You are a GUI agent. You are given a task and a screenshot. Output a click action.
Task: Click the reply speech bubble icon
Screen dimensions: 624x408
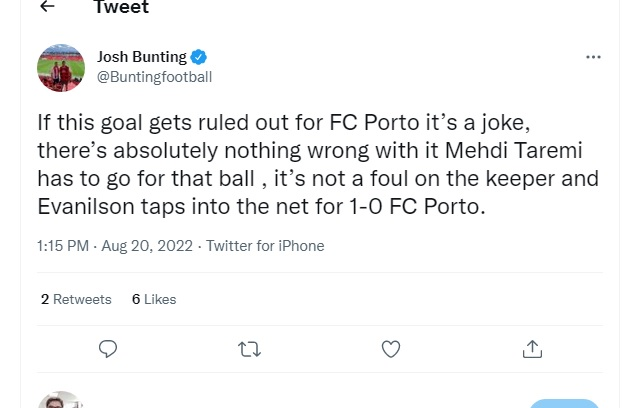(108, 348)
